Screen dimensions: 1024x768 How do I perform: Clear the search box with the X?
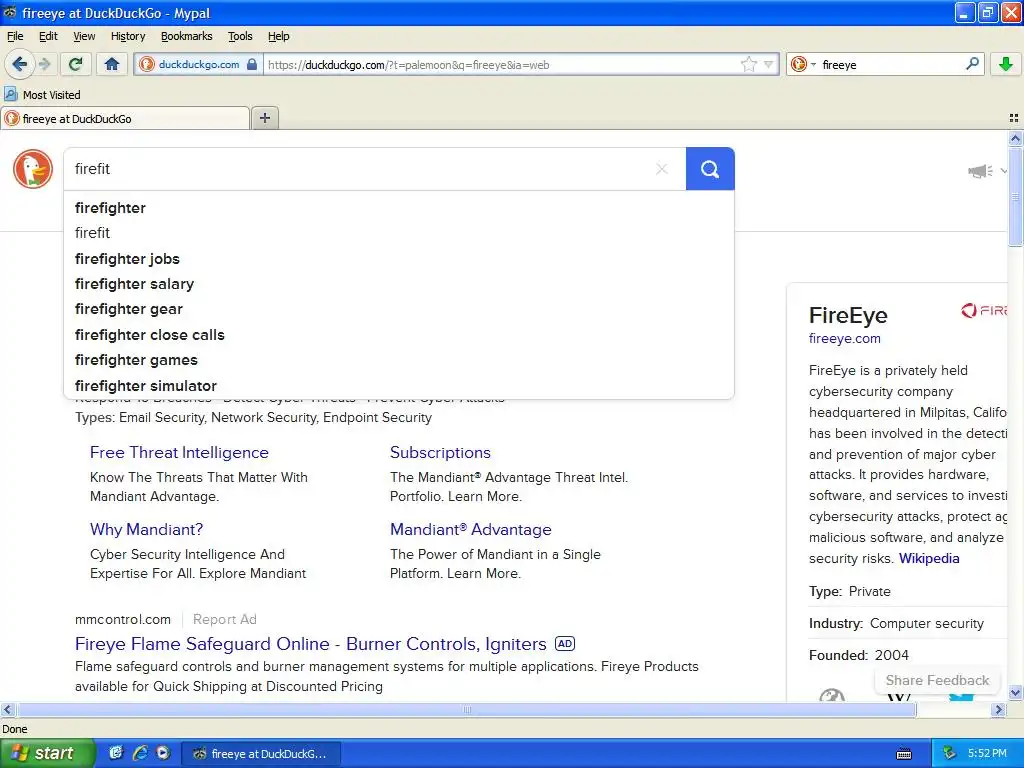662,169
